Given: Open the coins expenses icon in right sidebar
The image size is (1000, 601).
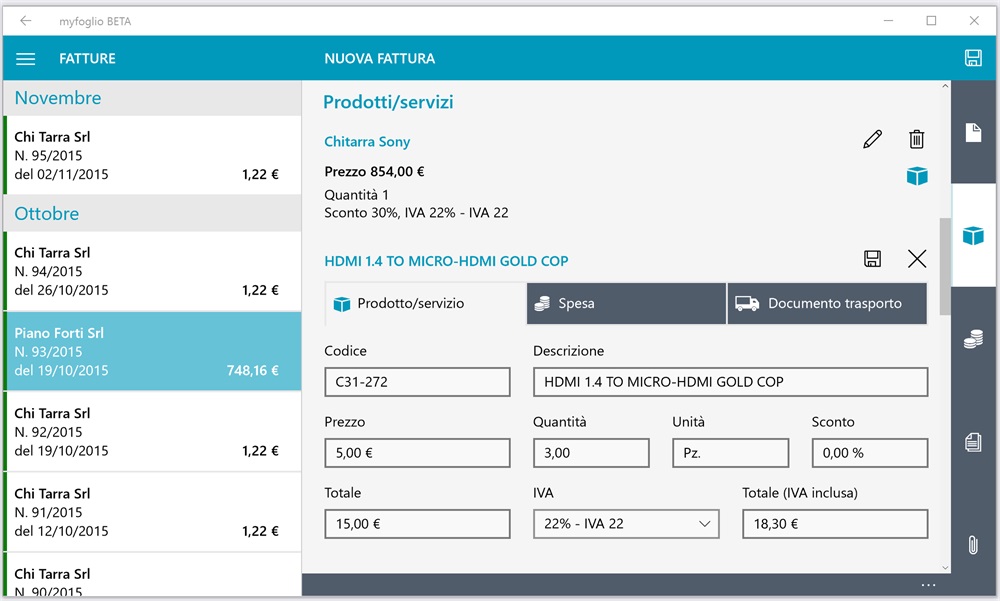Looking at the screenshot, I should click(973, 339).
